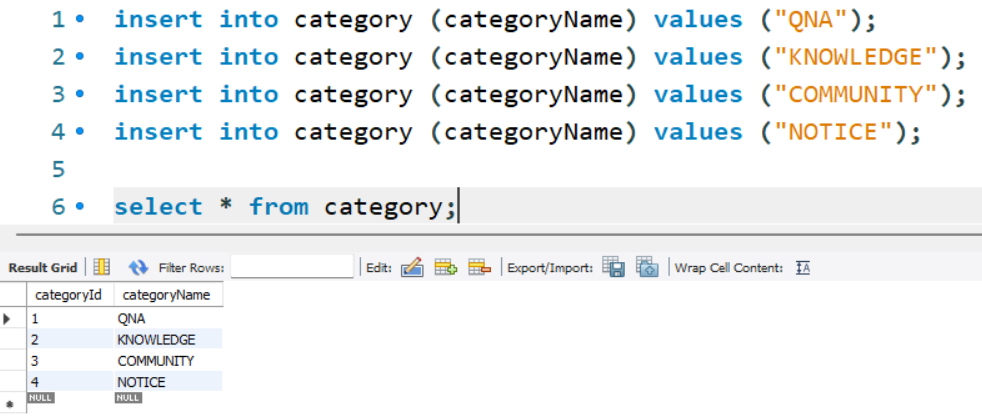Click the values keyword on line 1
The width and height of the screenshot is (982, 417).
click(698, 19)
